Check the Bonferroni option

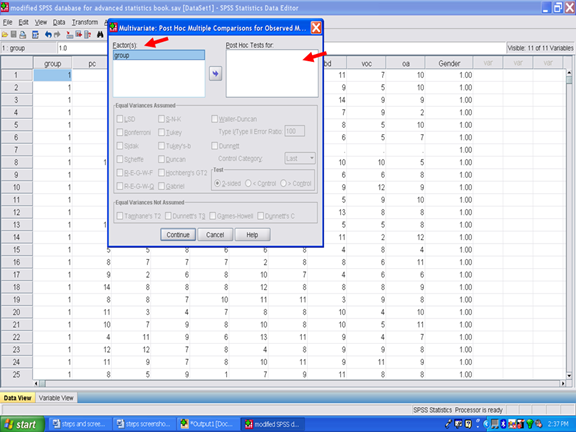120,132
